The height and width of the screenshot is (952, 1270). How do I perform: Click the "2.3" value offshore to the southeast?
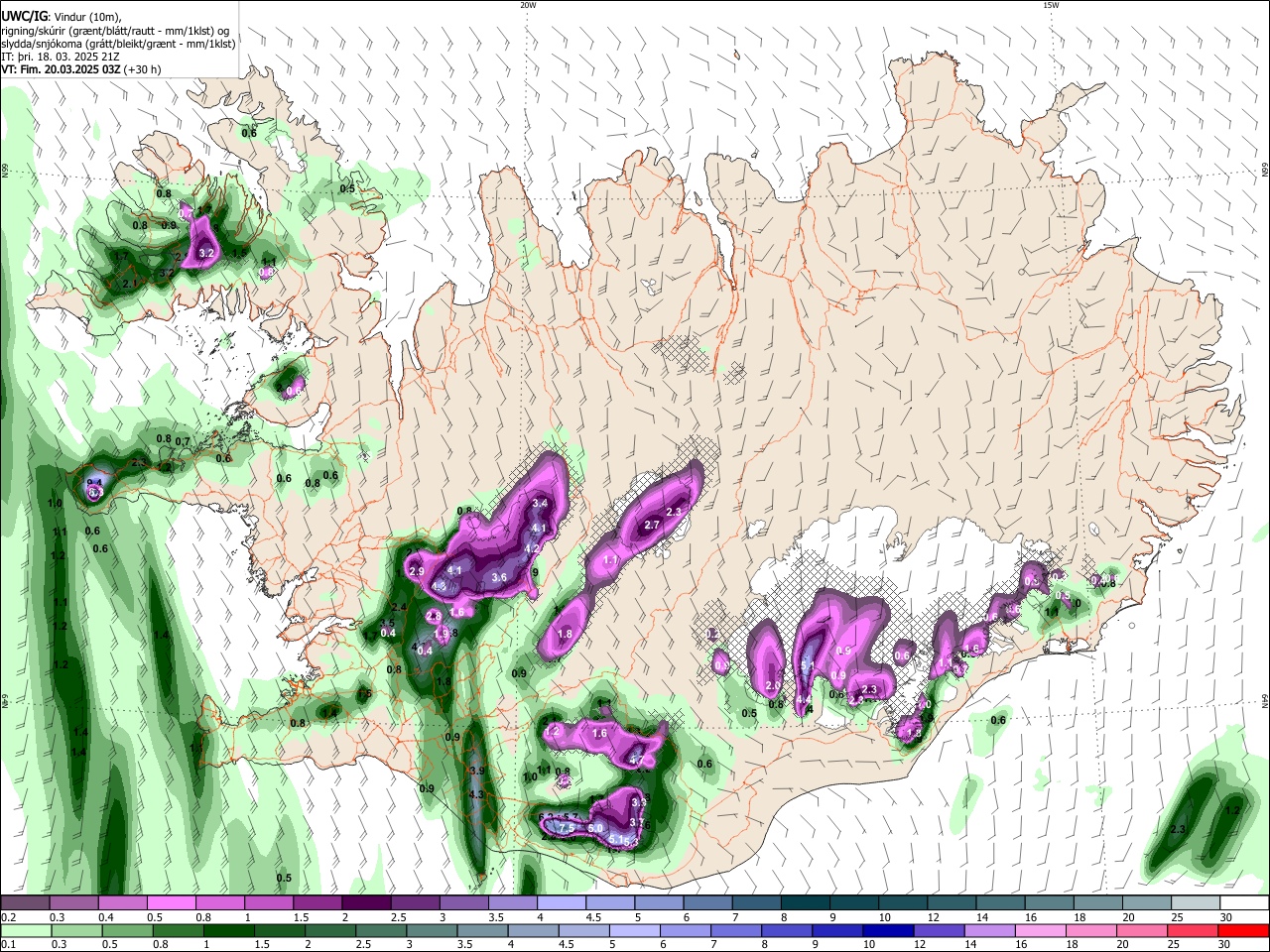[1178, 829]
